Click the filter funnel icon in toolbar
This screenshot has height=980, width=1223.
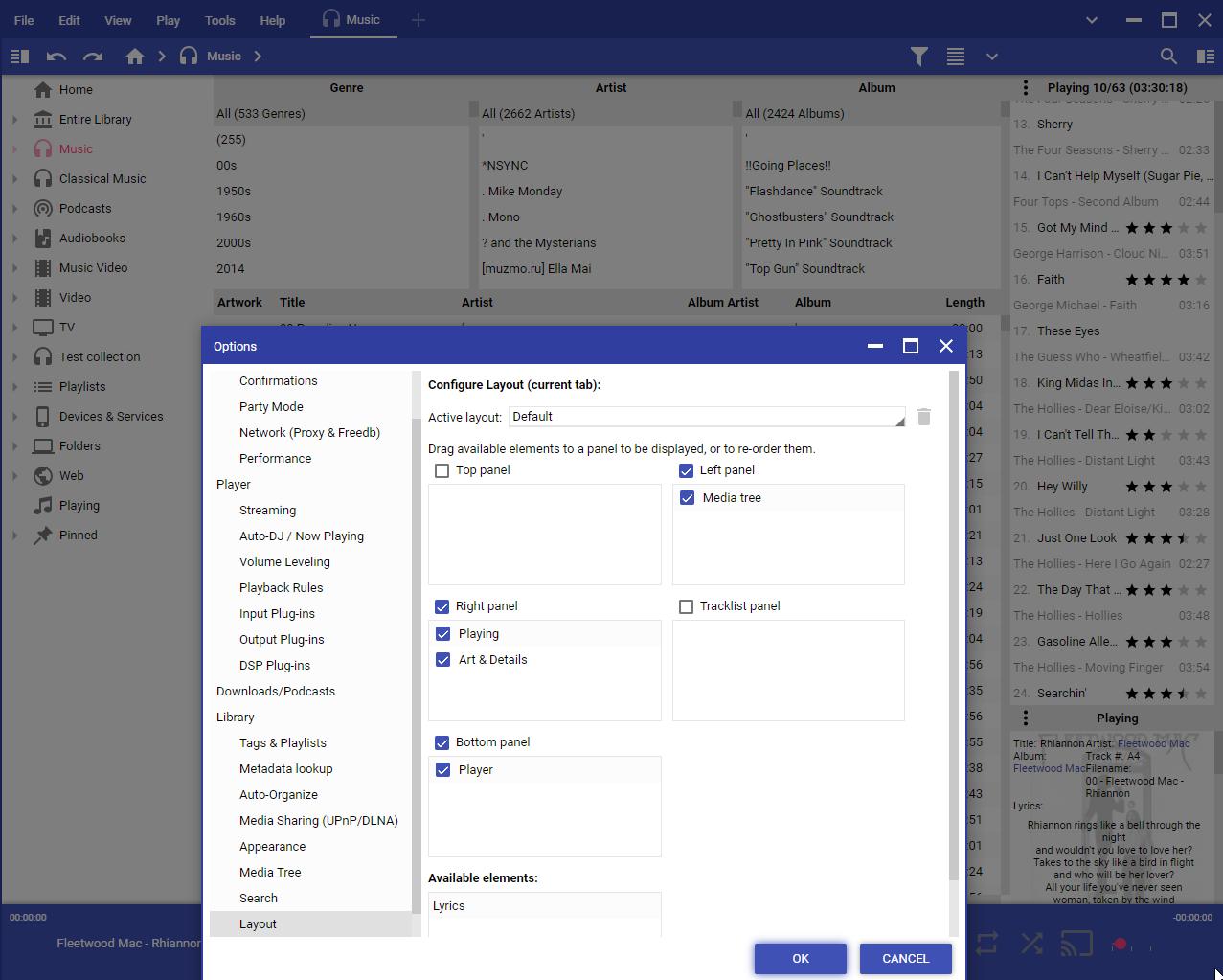[918, 57]
